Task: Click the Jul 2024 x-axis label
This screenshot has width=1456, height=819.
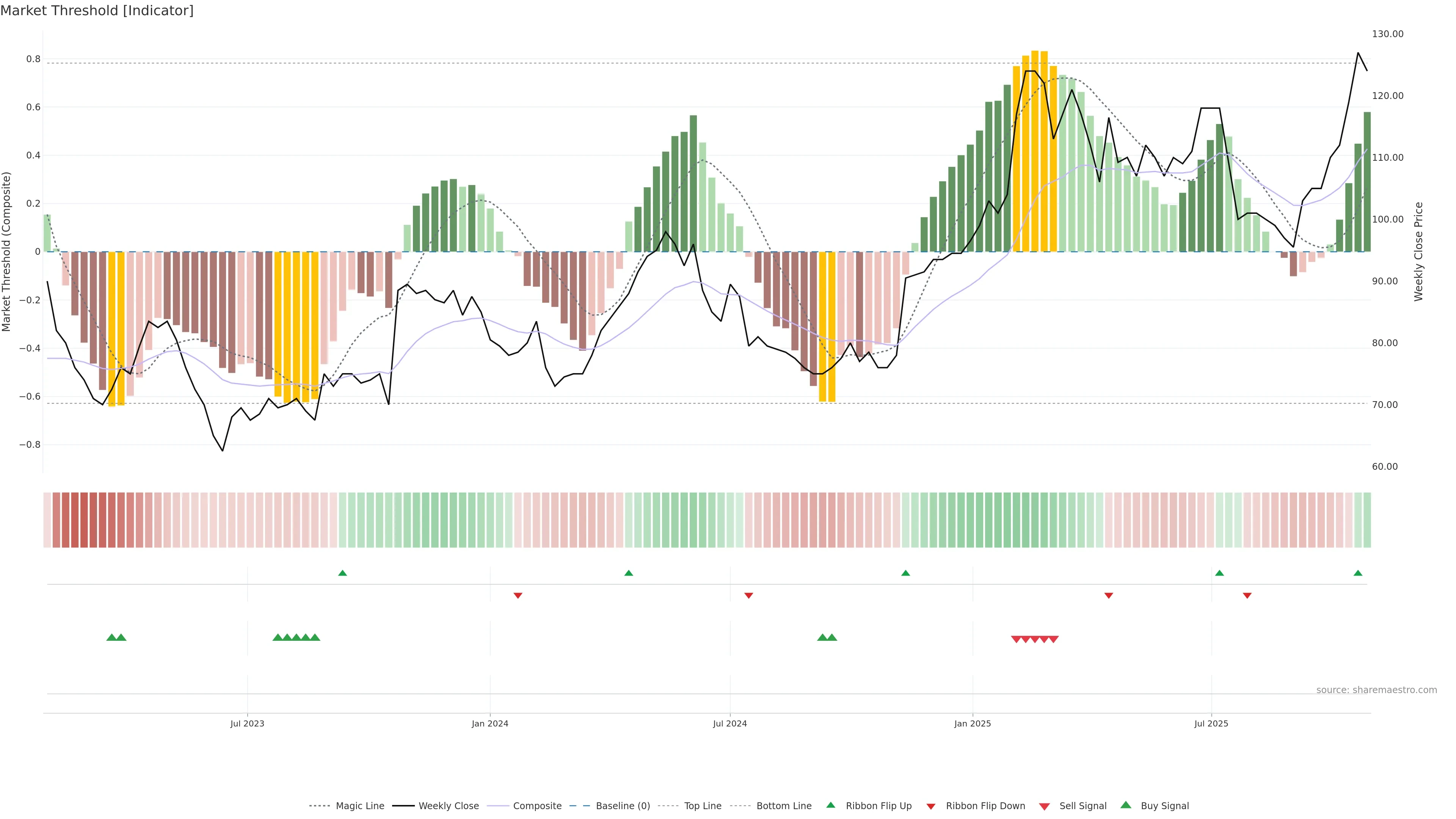Action: pos(730,723)
